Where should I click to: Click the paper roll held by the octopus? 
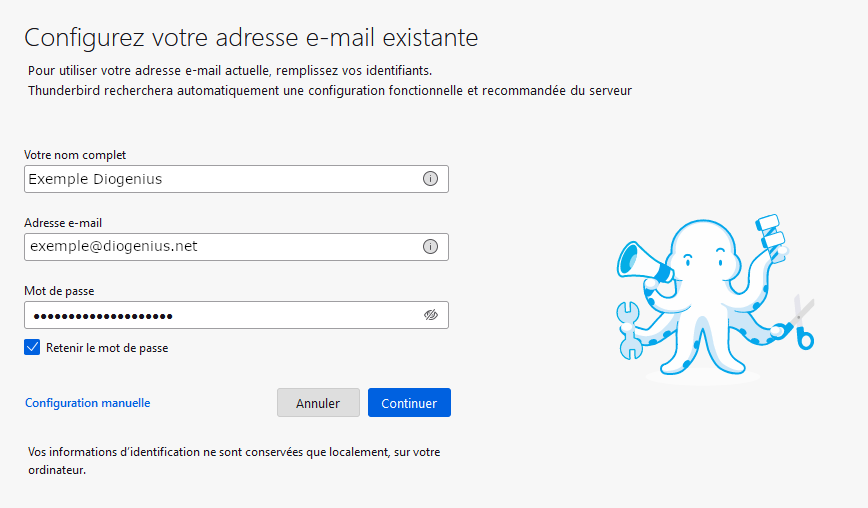771,234
